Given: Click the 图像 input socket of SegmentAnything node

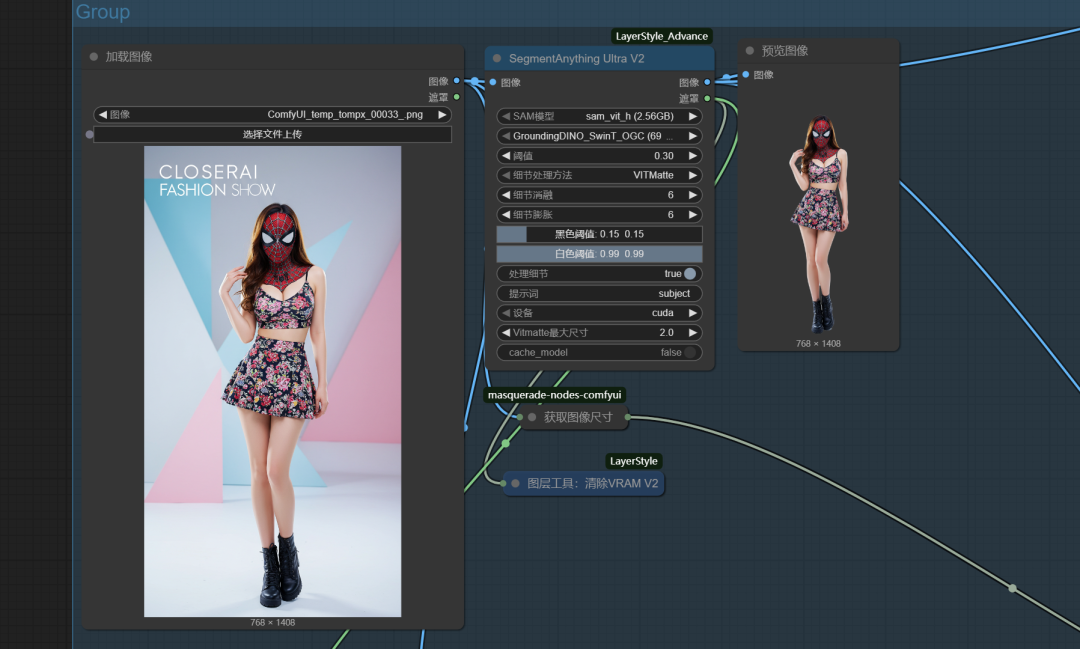Looking at the screenshot, I should click(x=492, y=82).
